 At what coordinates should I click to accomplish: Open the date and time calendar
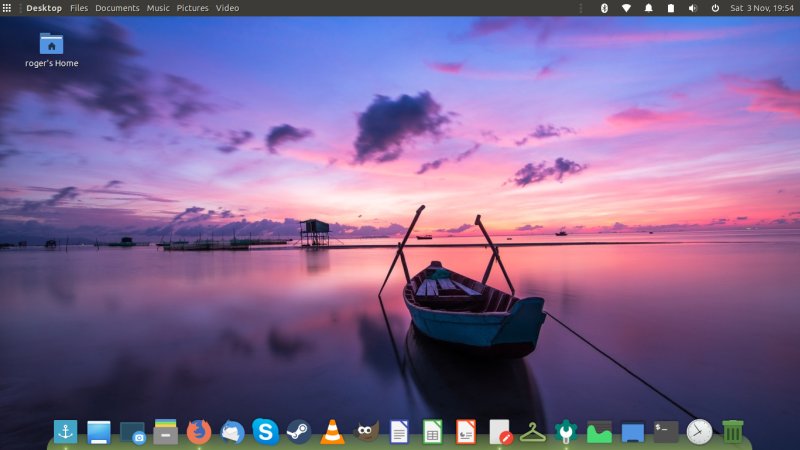[x=761, y=8]
